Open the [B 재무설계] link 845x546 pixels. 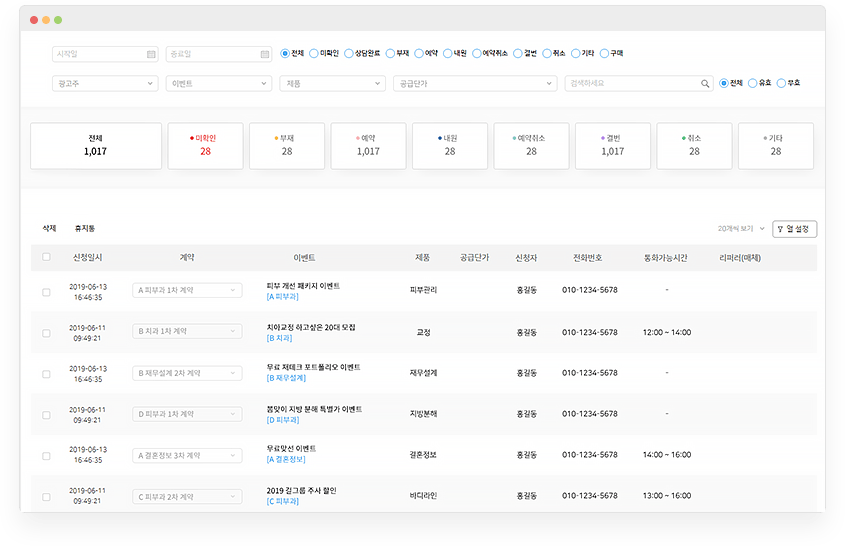coord(286,378)
